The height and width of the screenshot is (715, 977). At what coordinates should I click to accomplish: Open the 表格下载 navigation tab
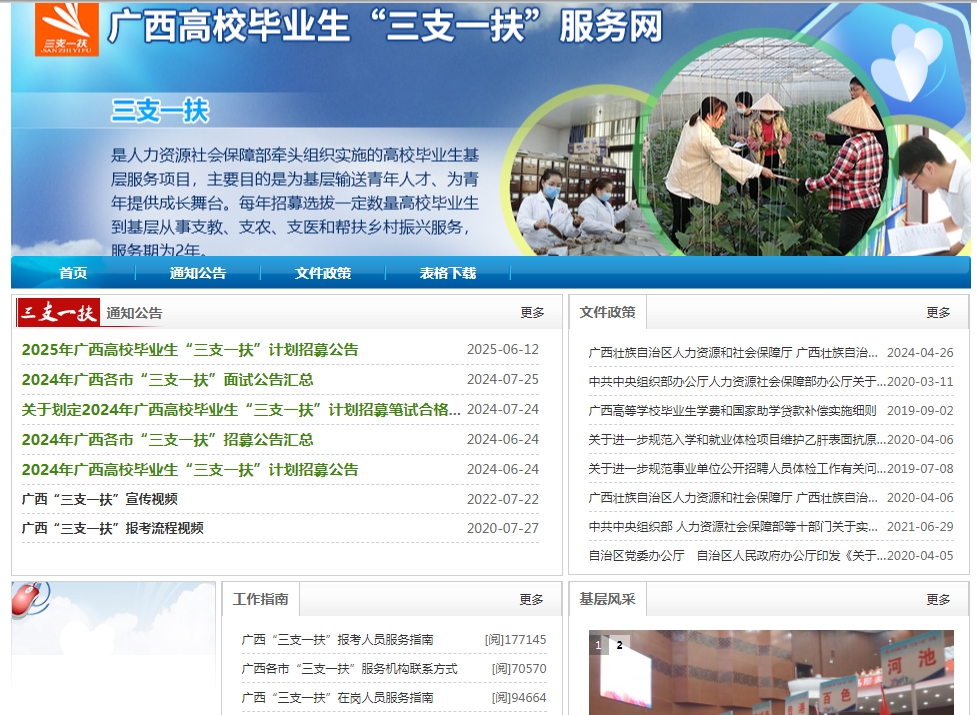pos(448,271)
